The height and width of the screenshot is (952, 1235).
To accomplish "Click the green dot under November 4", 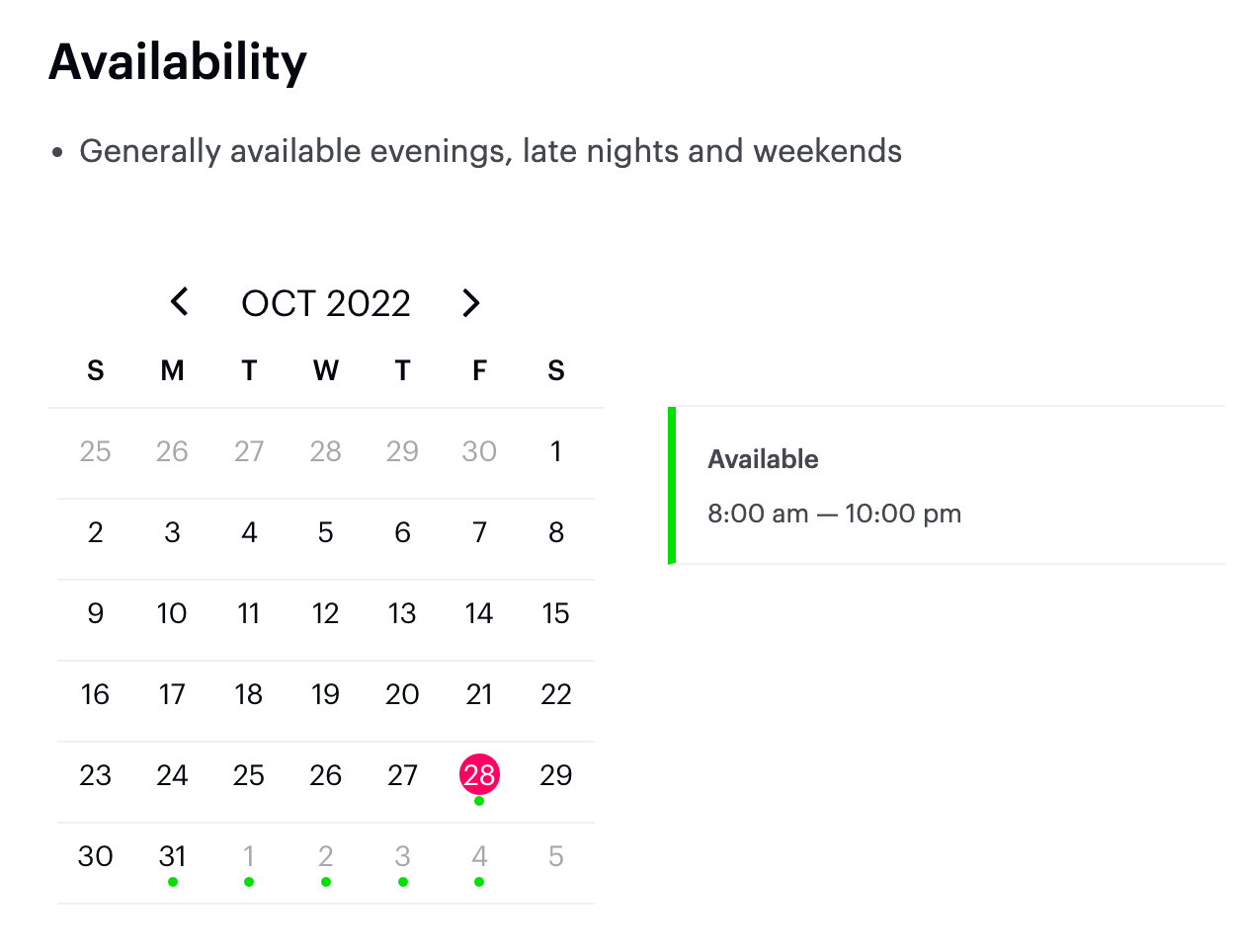I will coord(479,881).
